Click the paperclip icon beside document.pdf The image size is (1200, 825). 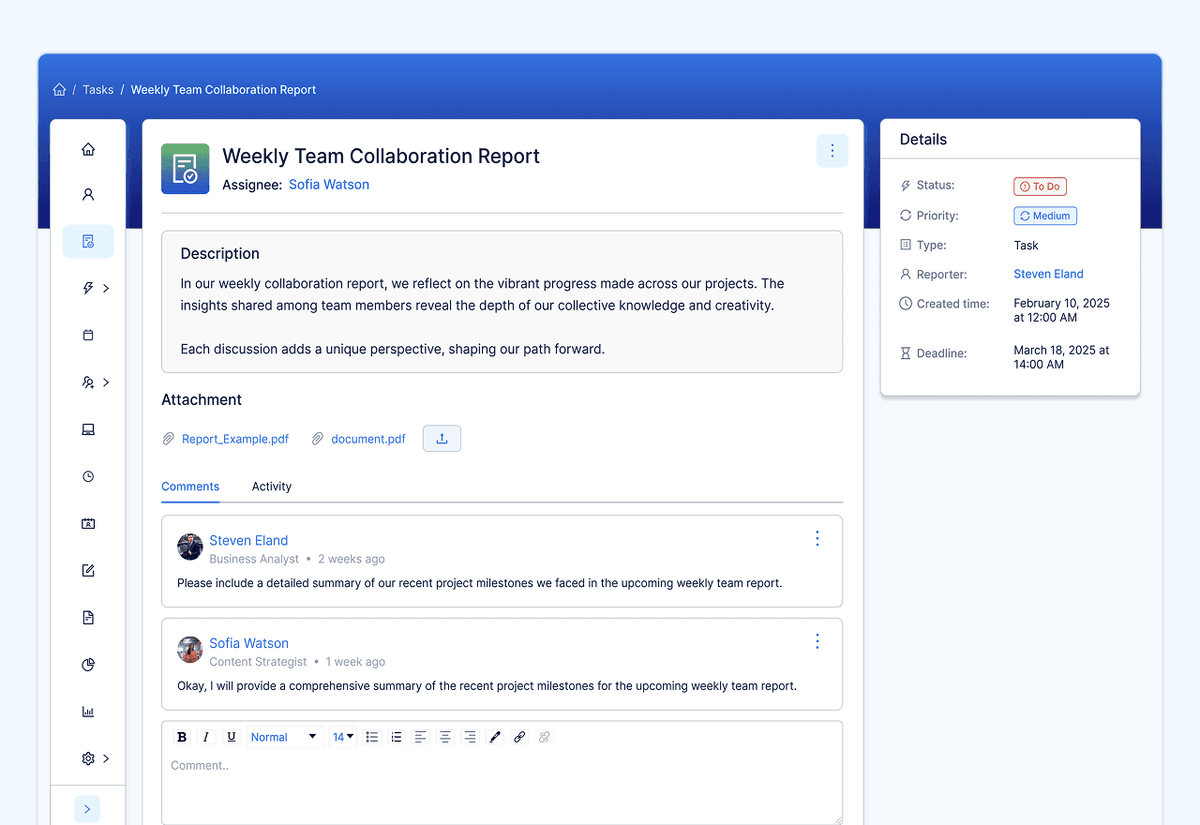click(x=318, y=439)
